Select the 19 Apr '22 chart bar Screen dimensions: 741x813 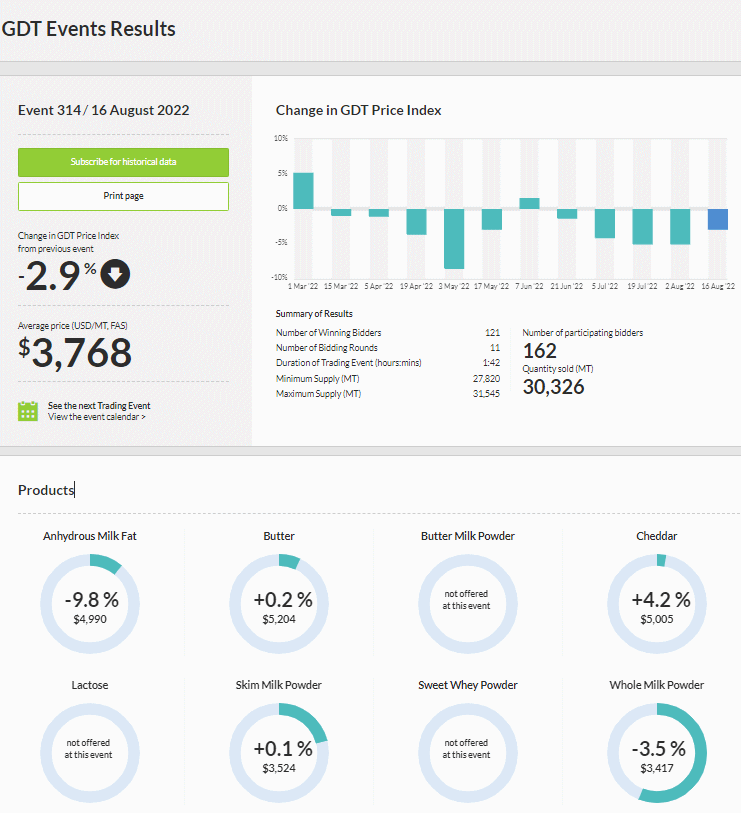pos(416,222)
